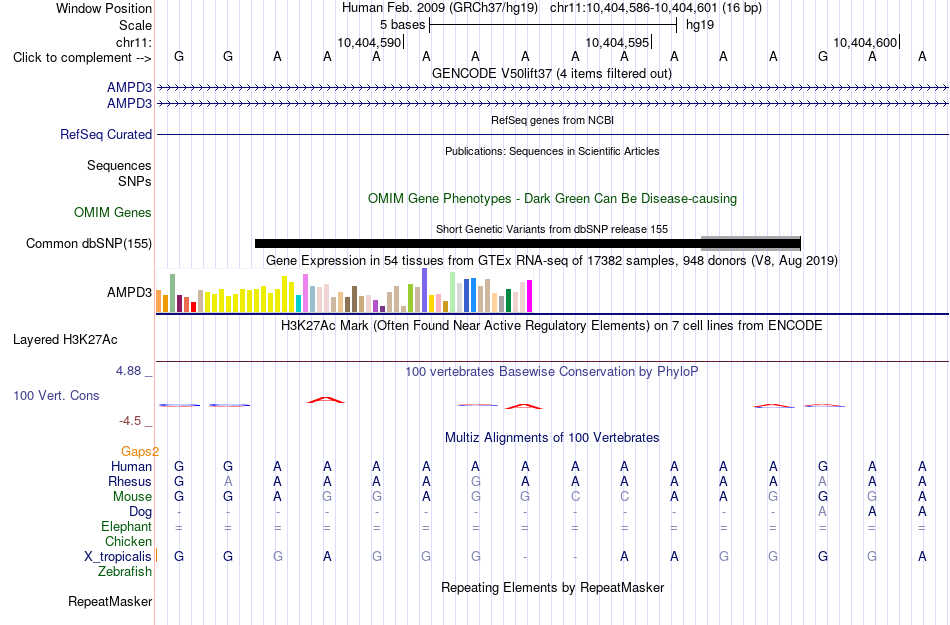This screenshot has width=950, height=625.
Task: Click the chr11:10,404,586-10,404,601 position text
Action: coord(634,8)
